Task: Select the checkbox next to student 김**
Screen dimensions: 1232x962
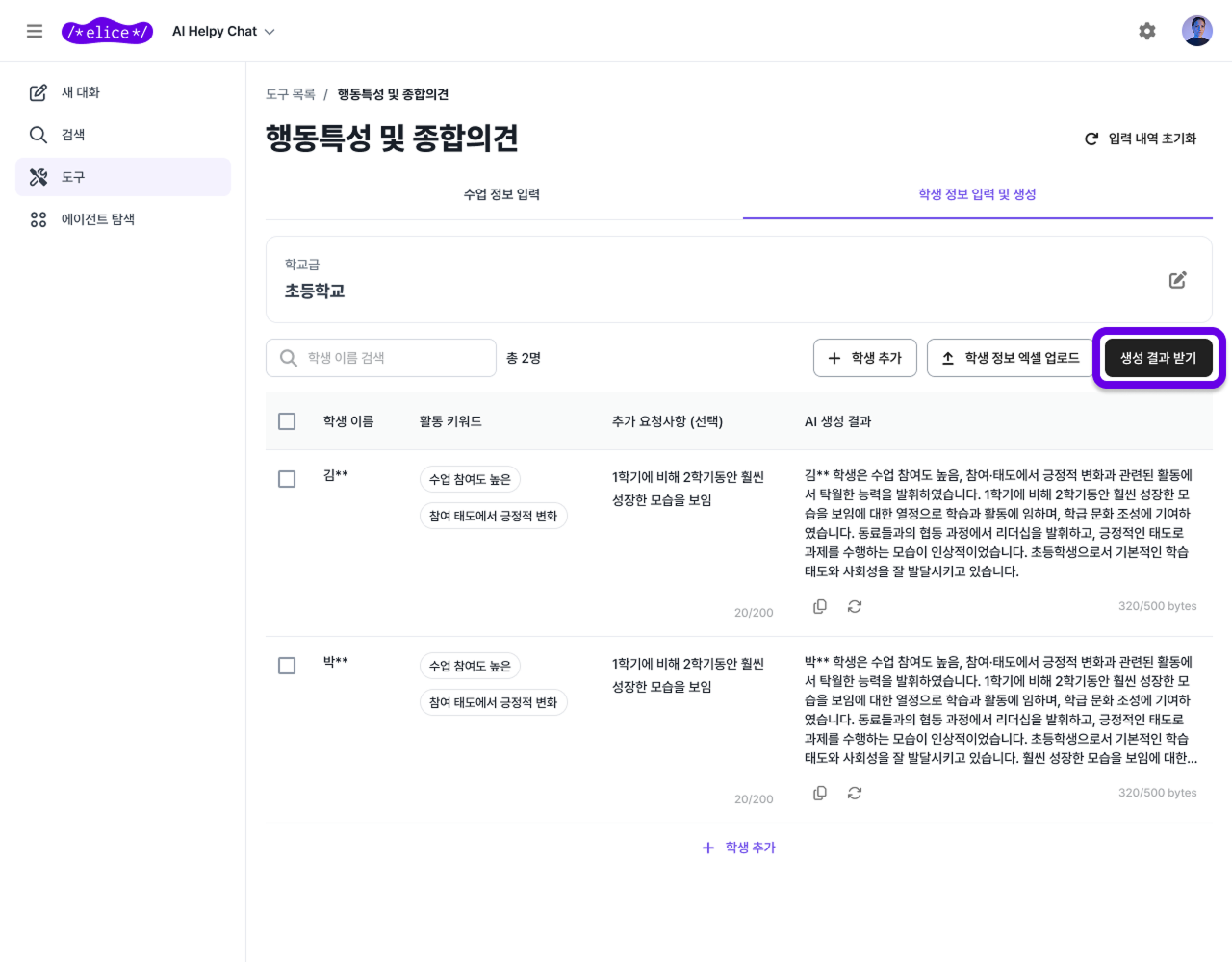Action: (x=286, y=478)
